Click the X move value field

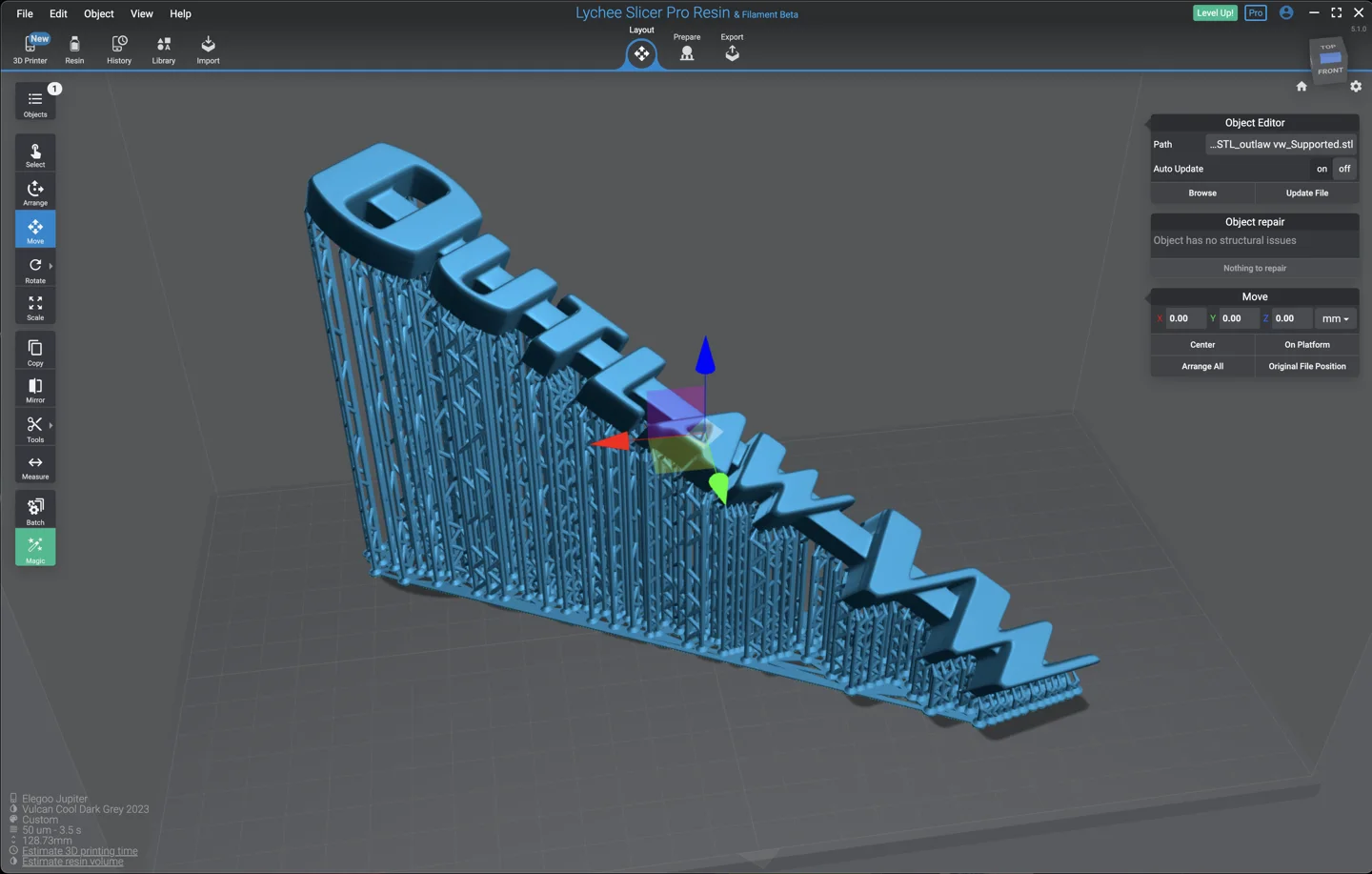(1185, 318)
